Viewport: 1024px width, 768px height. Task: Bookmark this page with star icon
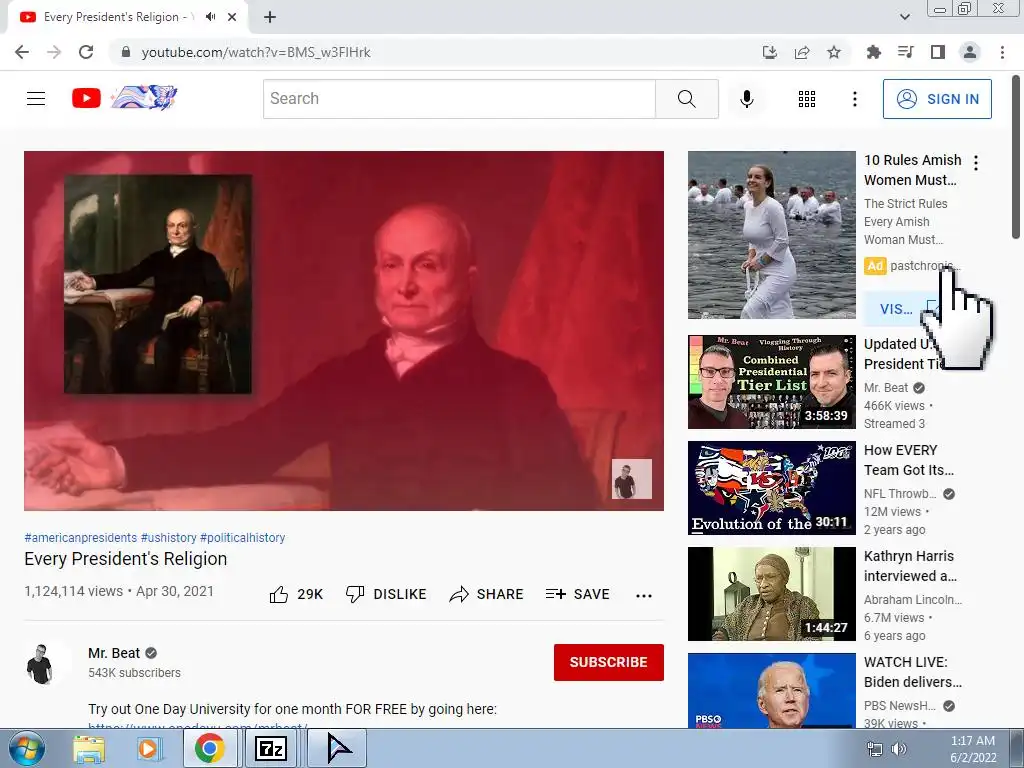click(x=834, y=52)
